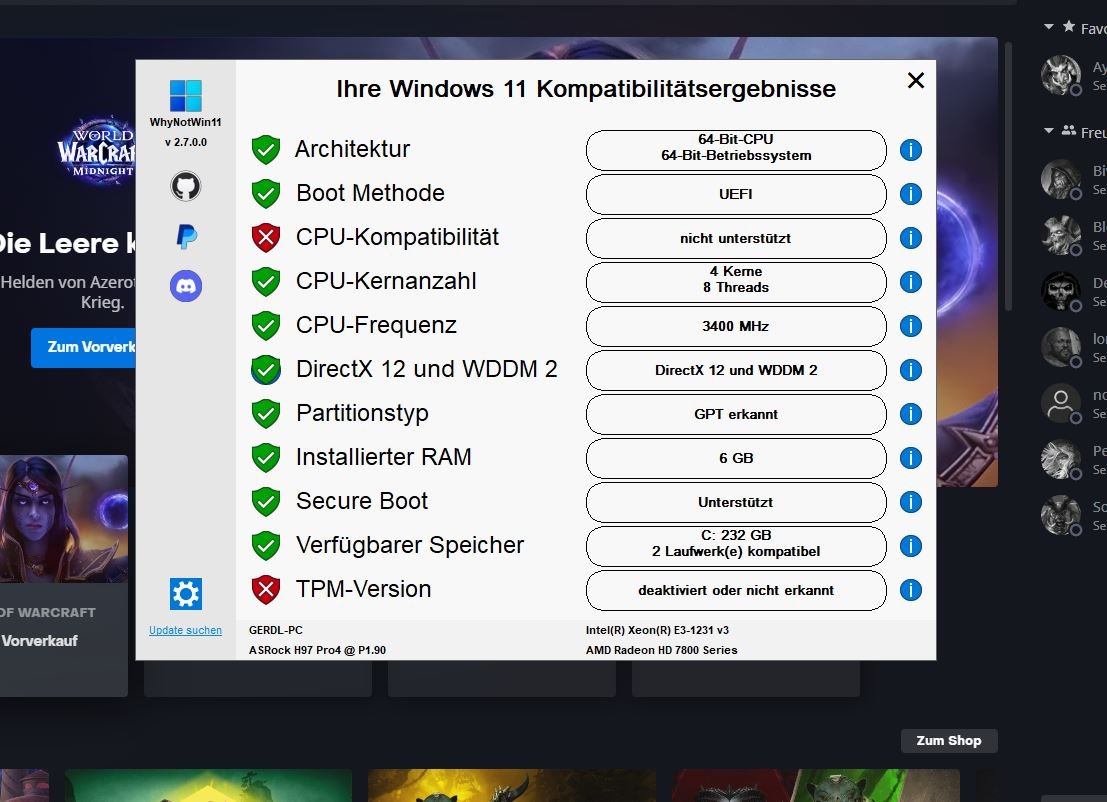Click the Update suchen link
Image resolution: width=1107 pixels, height=802 pixels.
pyautogui.click(x=185, y=630)
